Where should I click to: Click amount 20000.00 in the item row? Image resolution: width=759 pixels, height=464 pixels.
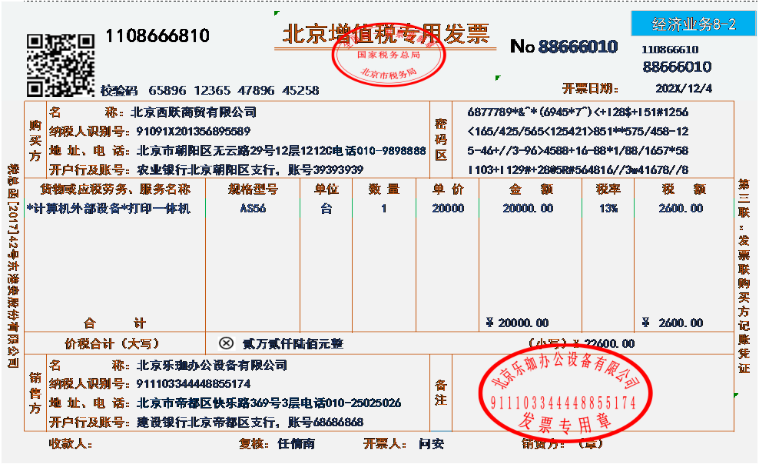coord(528,209)
